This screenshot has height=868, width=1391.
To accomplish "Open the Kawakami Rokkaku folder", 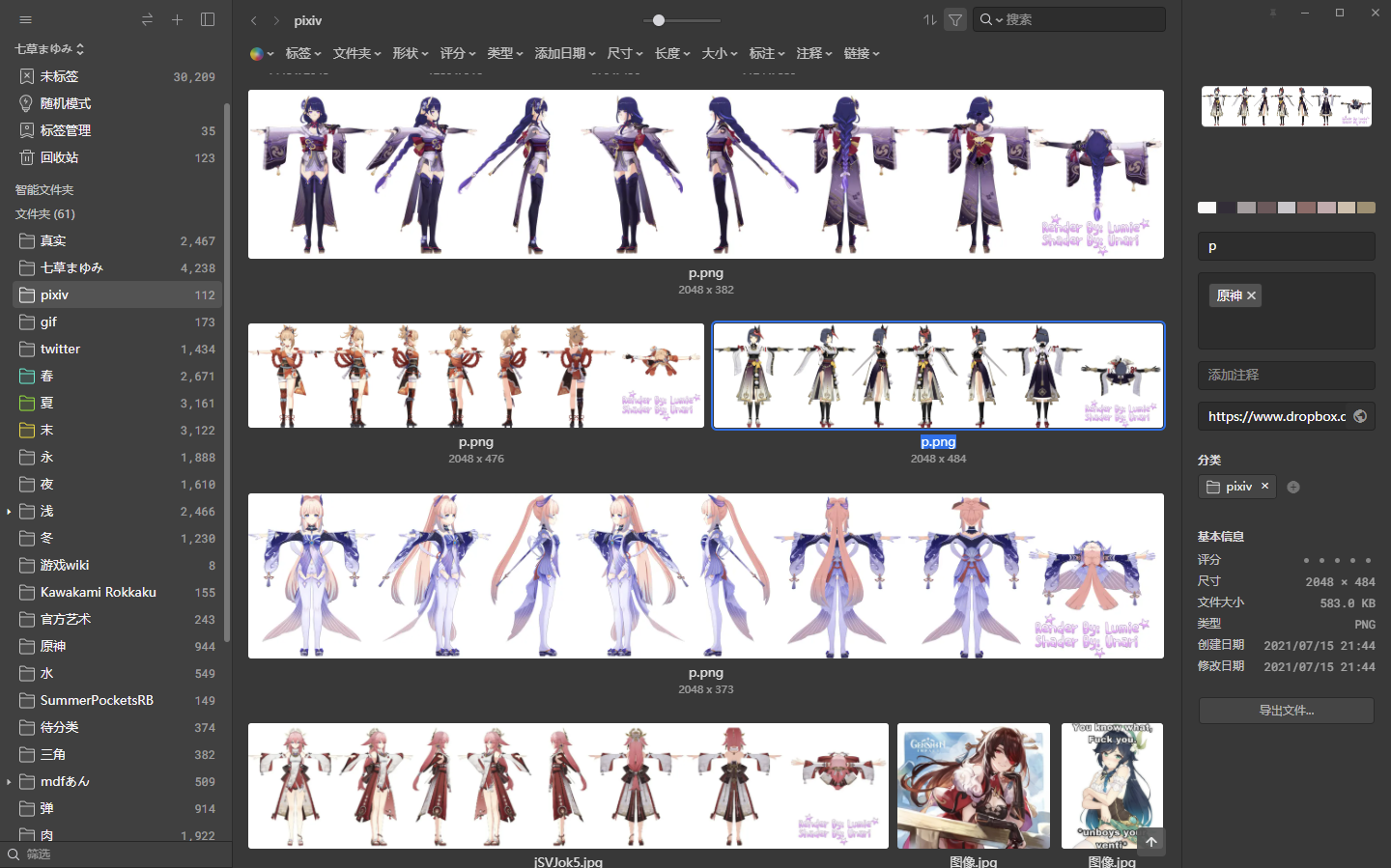I will [117, 592].
